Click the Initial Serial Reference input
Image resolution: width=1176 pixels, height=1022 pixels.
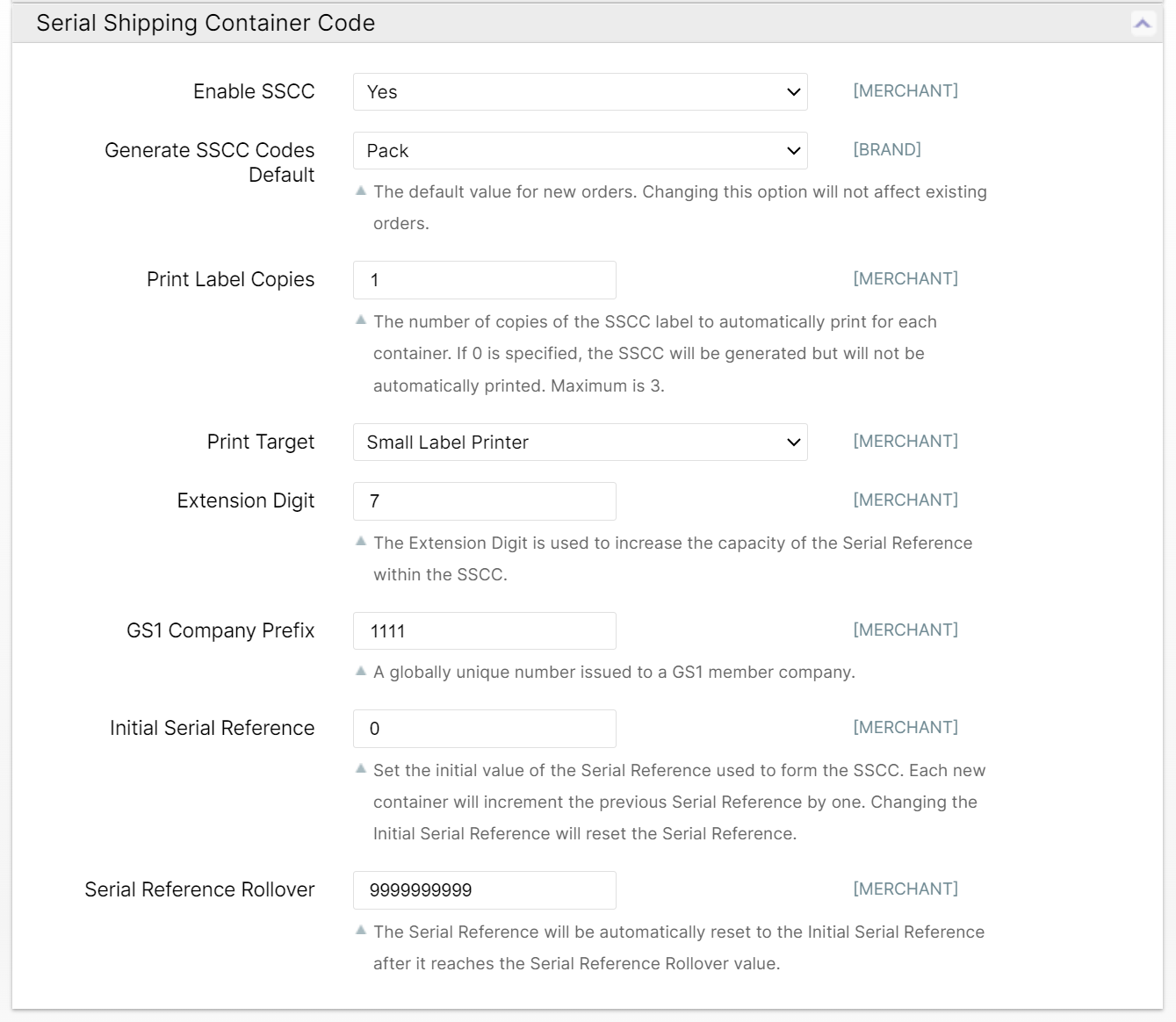[484, 729]
